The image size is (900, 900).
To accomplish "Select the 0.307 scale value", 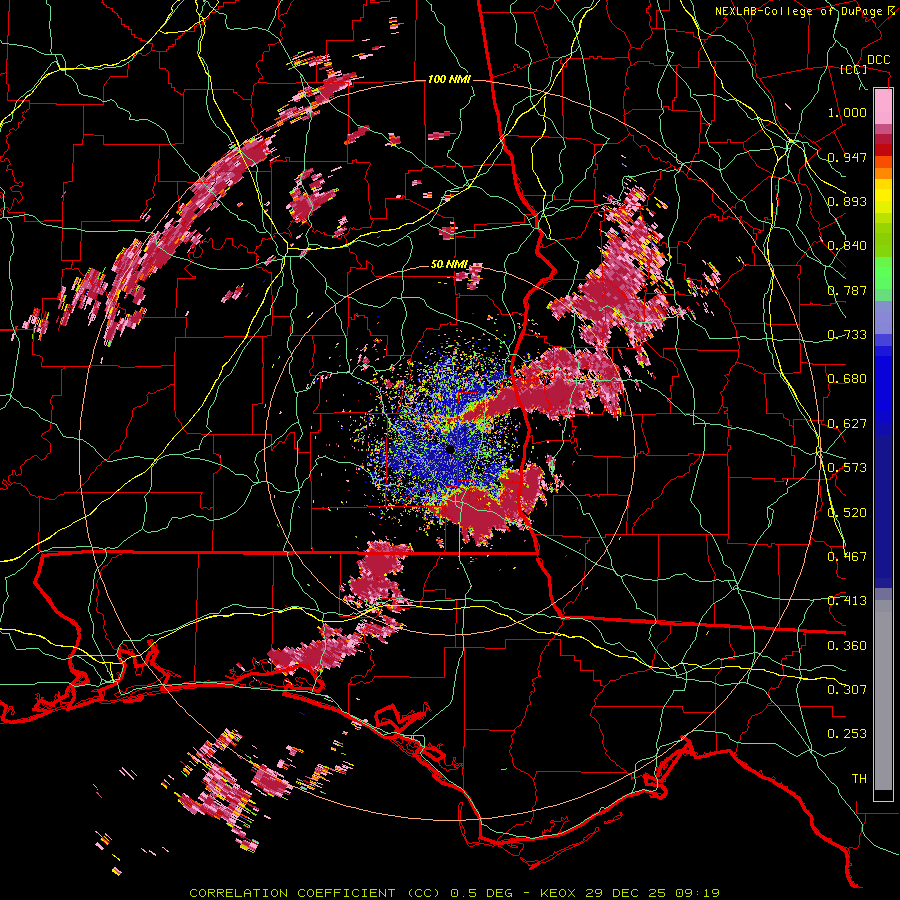I will pos(847,690).
